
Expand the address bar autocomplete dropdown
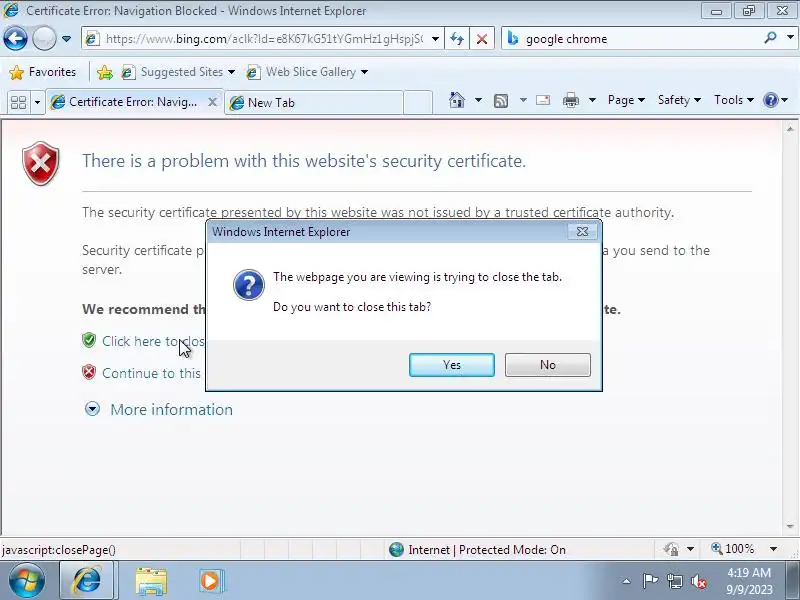[x=435, y=39]
